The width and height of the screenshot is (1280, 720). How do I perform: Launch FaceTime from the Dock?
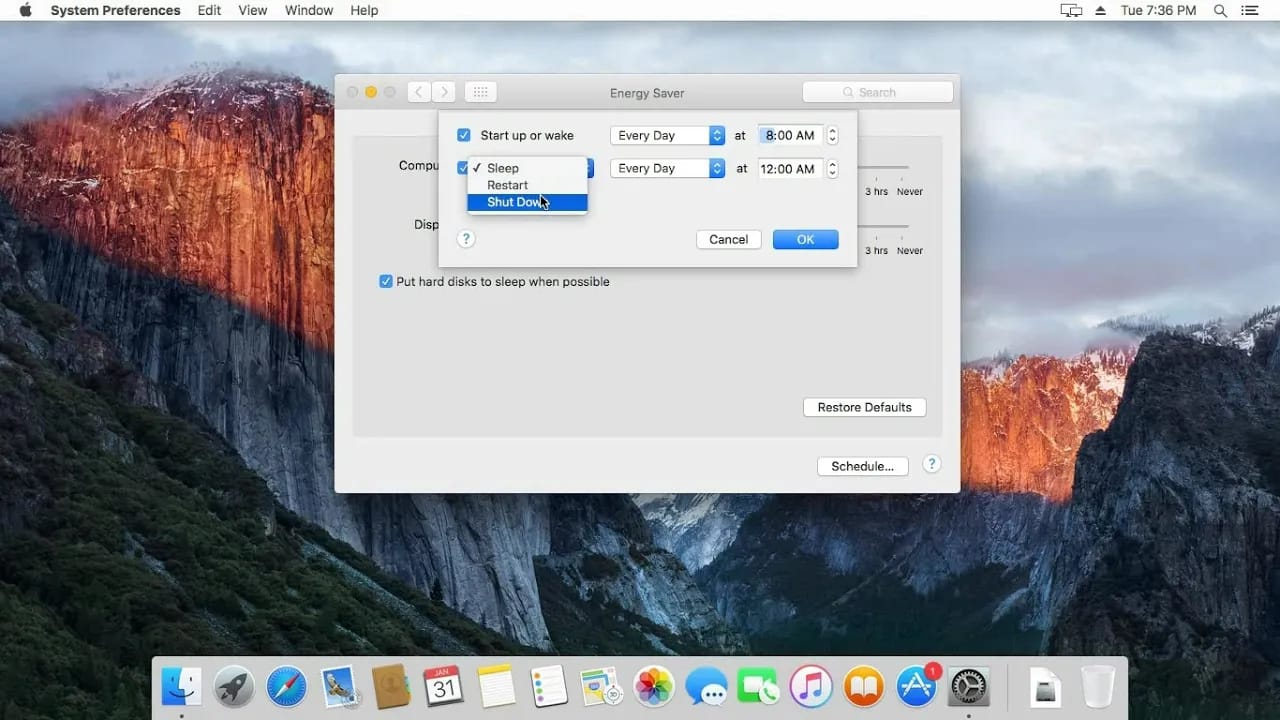pyautogui.click(x=758, y=687)
